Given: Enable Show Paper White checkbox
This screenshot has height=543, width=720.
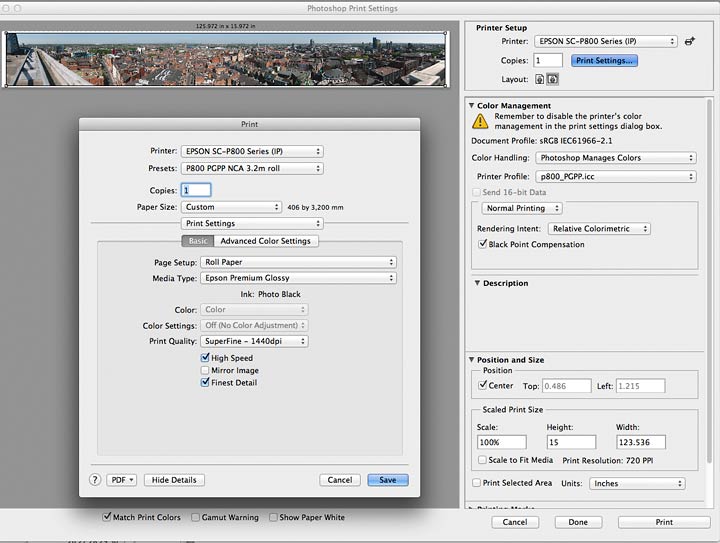Looking at the screenshot, I should point(273,517).
